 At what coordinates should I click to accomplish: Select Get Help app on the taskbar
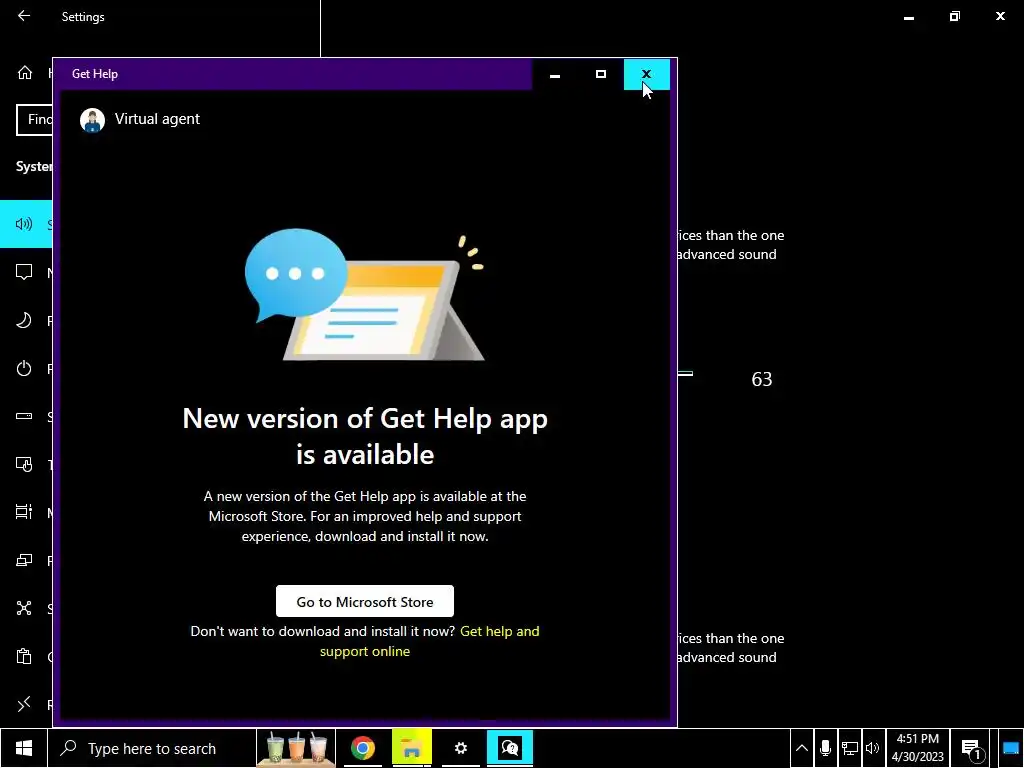coord(510,748)
